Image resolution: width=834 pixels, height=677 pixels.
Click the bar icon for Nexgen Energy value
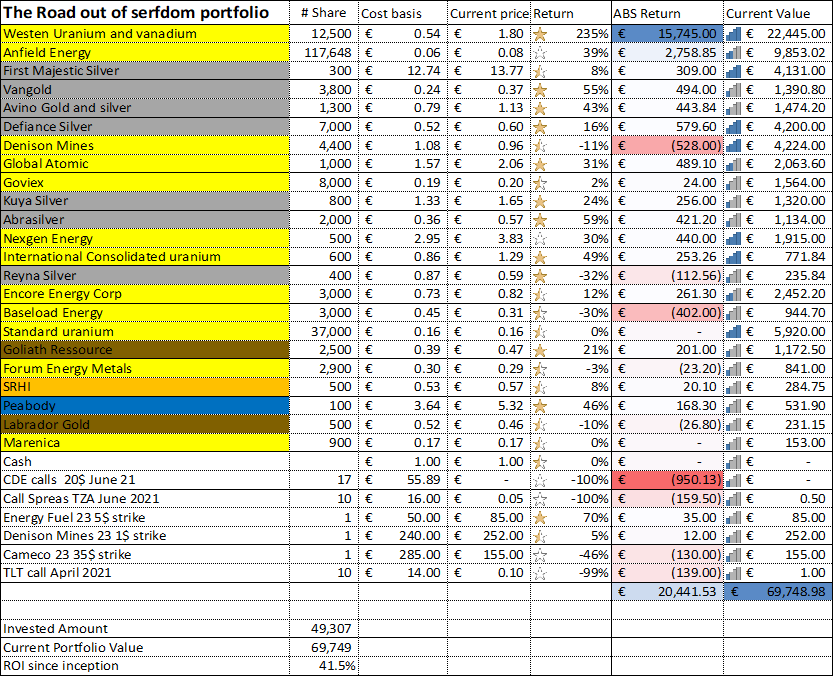[733, 239]
